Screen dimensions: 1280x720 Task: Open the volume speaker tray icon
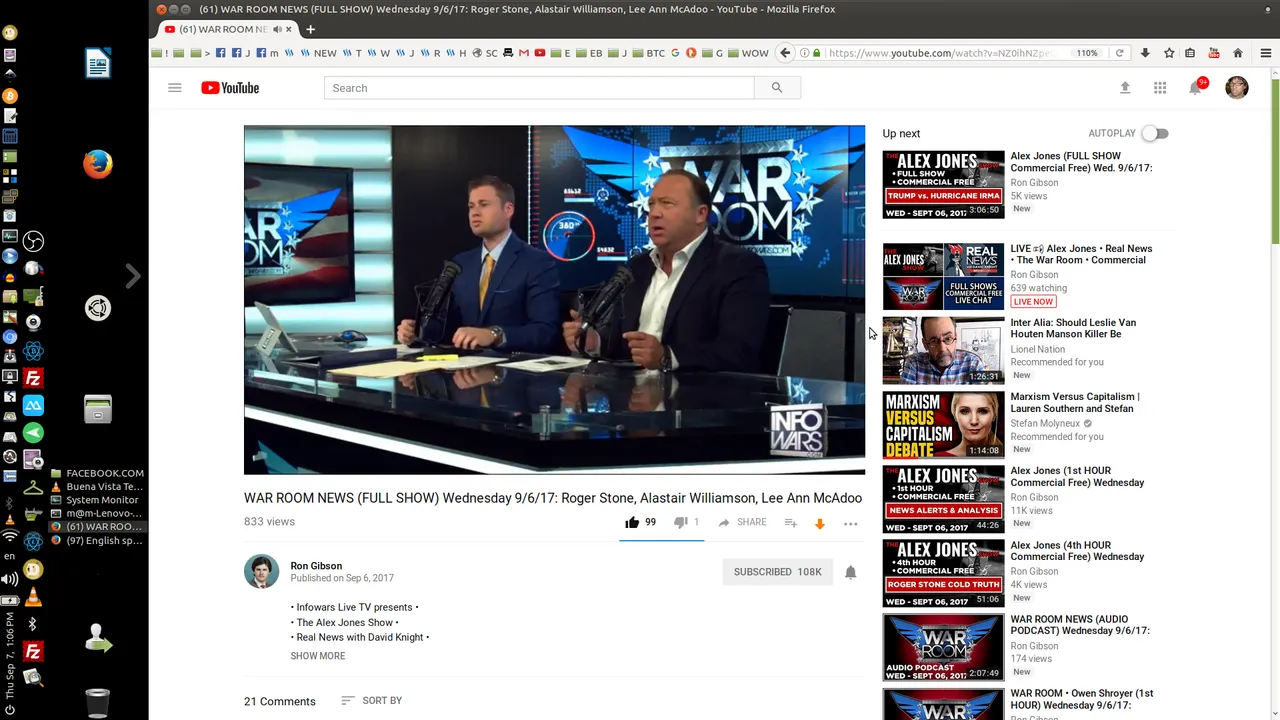(10, 579)
